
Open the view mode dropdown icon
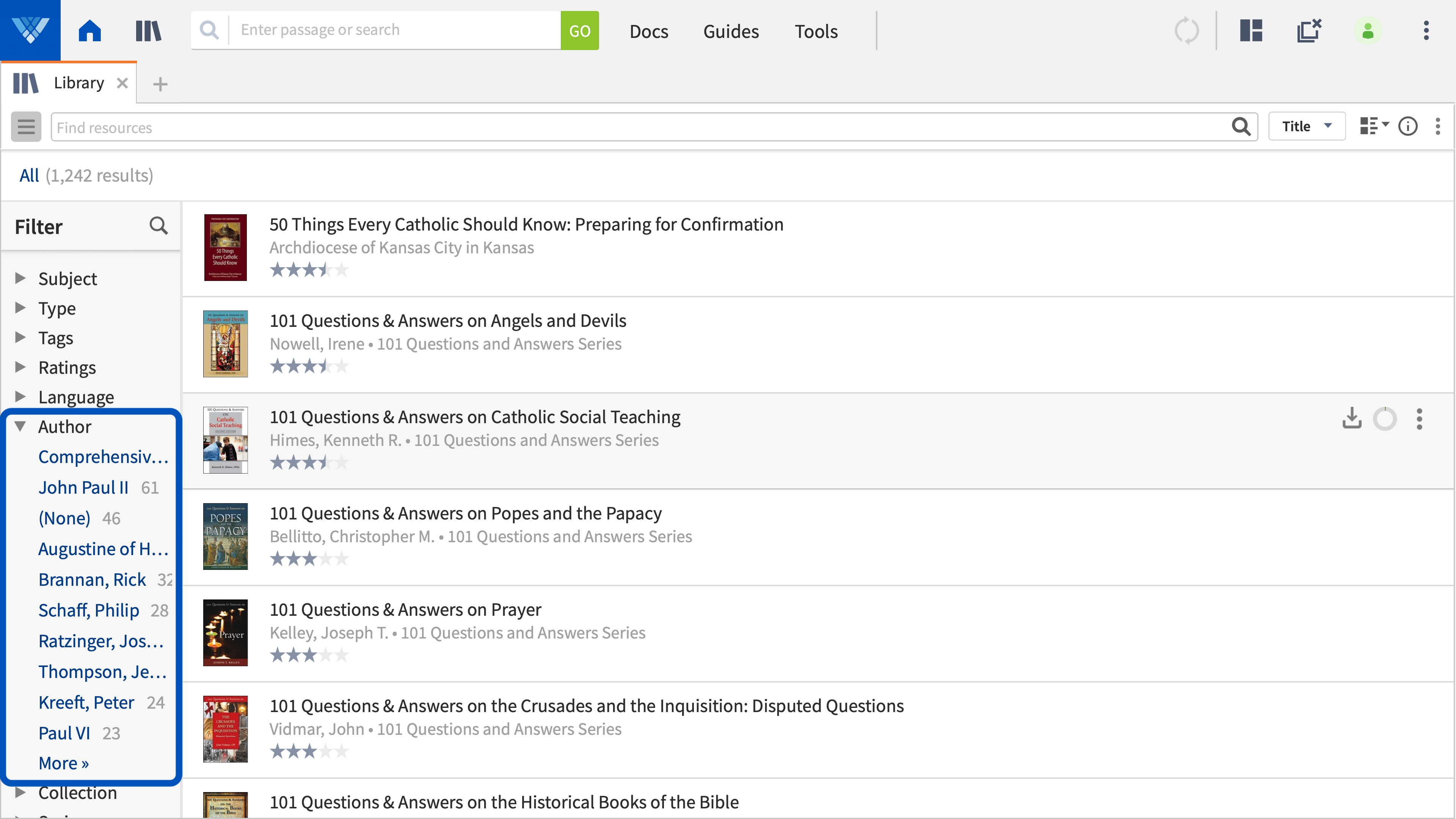point(1374,126)
